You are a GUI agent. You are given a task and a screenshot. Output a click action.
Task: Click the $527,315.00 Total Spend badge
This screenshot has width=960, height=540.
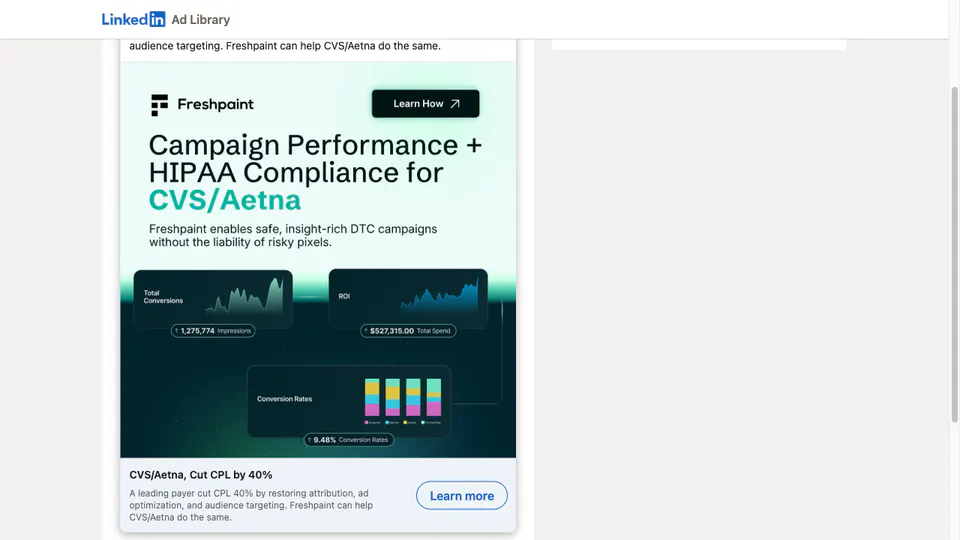pyautogui.click(x=408, y=331)
